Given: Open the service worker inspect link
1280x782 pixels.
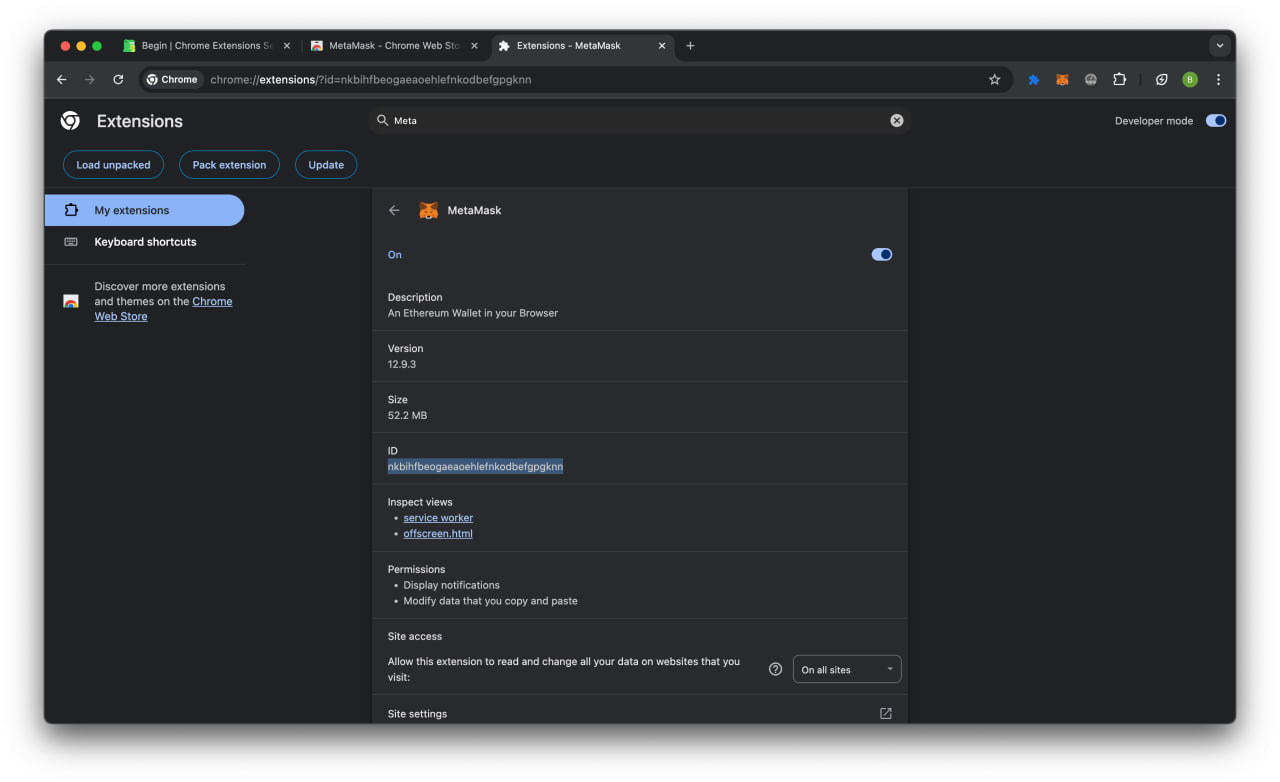Looking at the screenshot, I should (438, 518).
